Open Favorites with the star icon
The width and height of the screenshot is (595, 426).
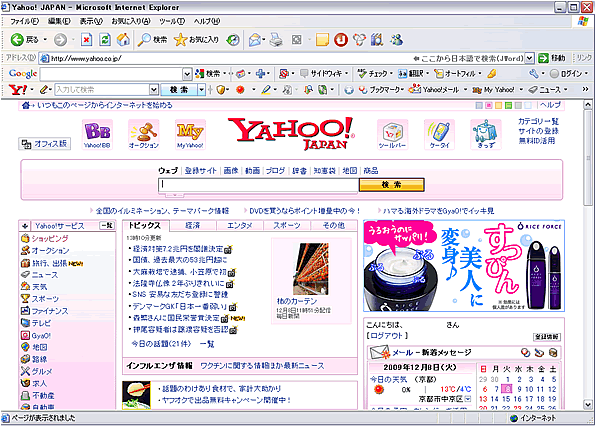(197, 39)
